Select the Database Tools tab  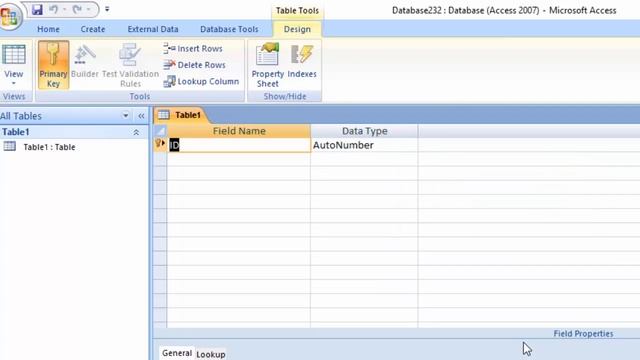[229, 29]
